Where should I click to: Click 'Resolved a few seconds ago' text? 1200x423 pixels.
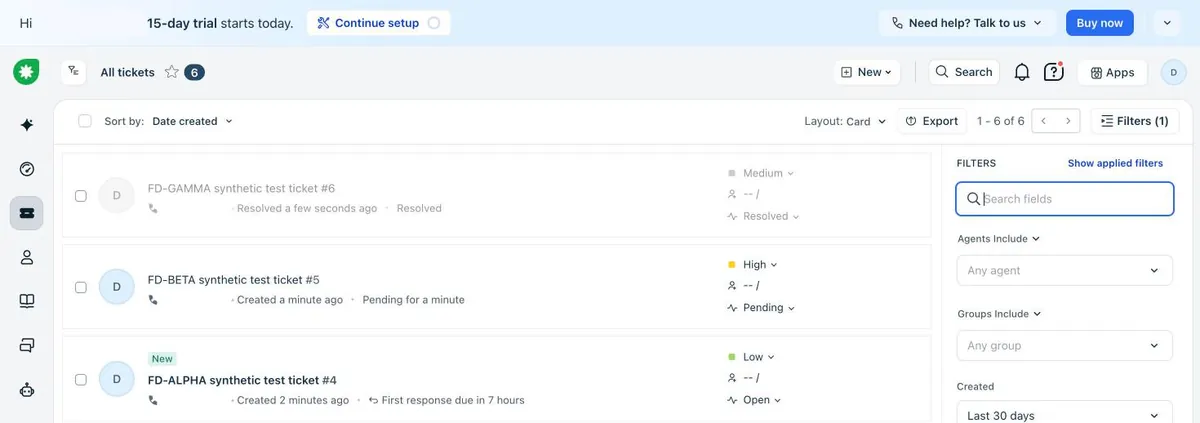307,208
